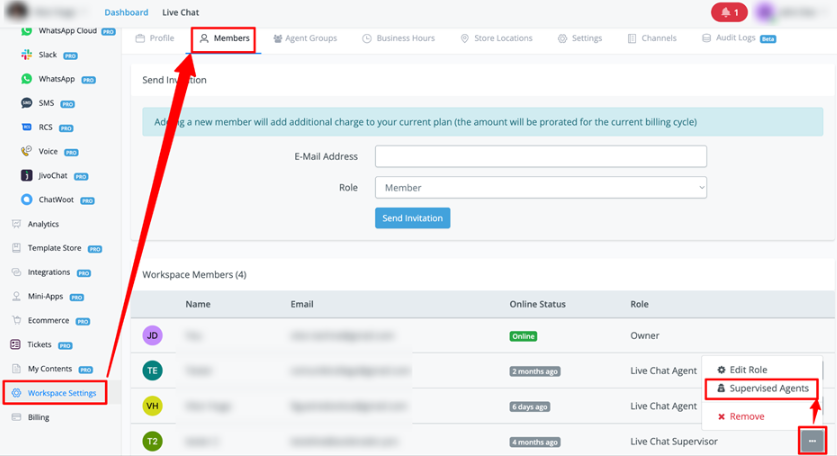Open the Role dropdown
The height and width of the screenshot is (456, 837).
click(x=540, y=188)
